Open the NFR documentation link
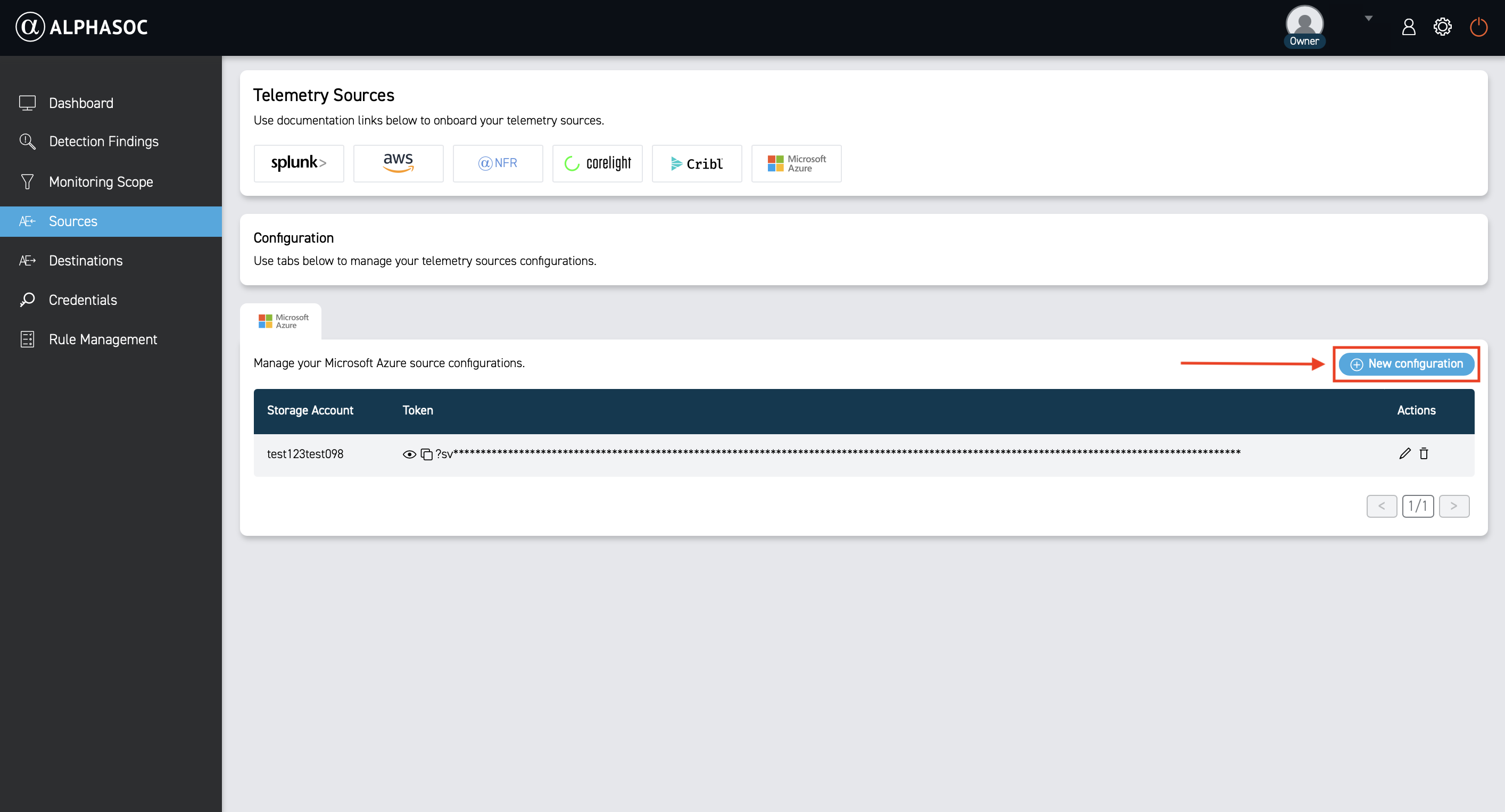The image size is (1505, 812). [497, 163]
